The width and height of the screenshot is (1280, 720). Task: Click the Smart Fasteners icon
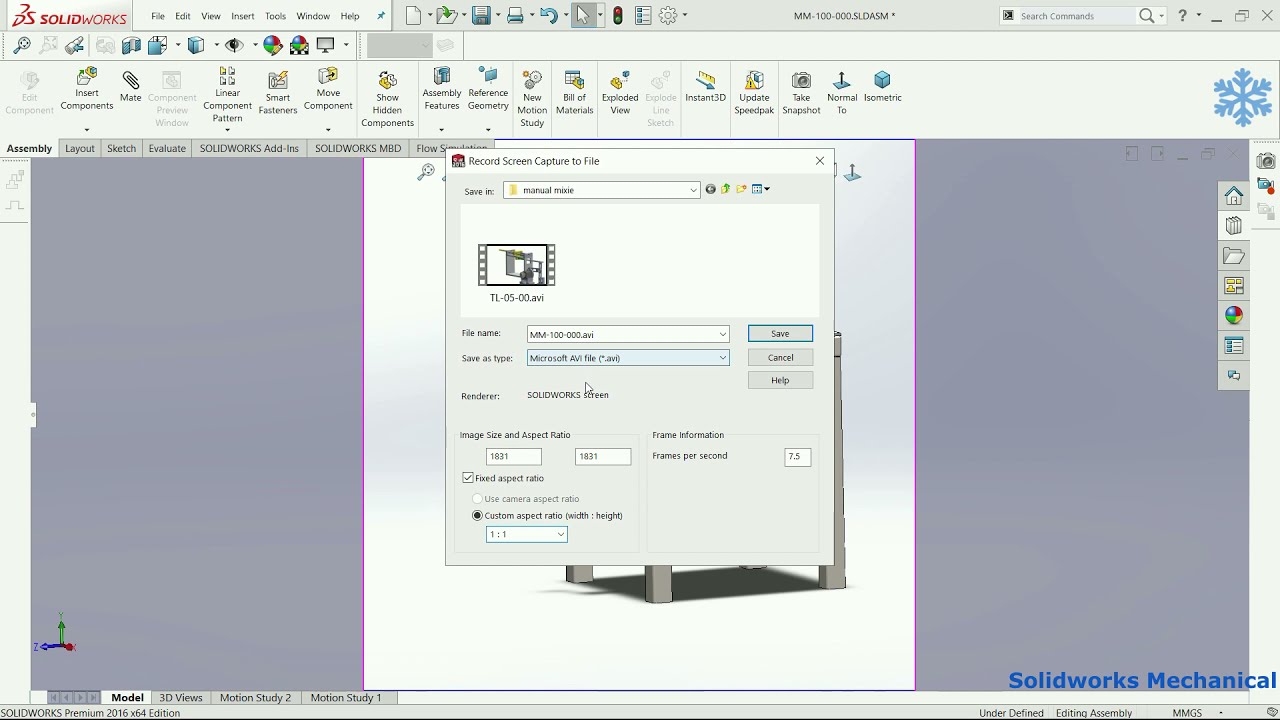(x=278, y=92)
